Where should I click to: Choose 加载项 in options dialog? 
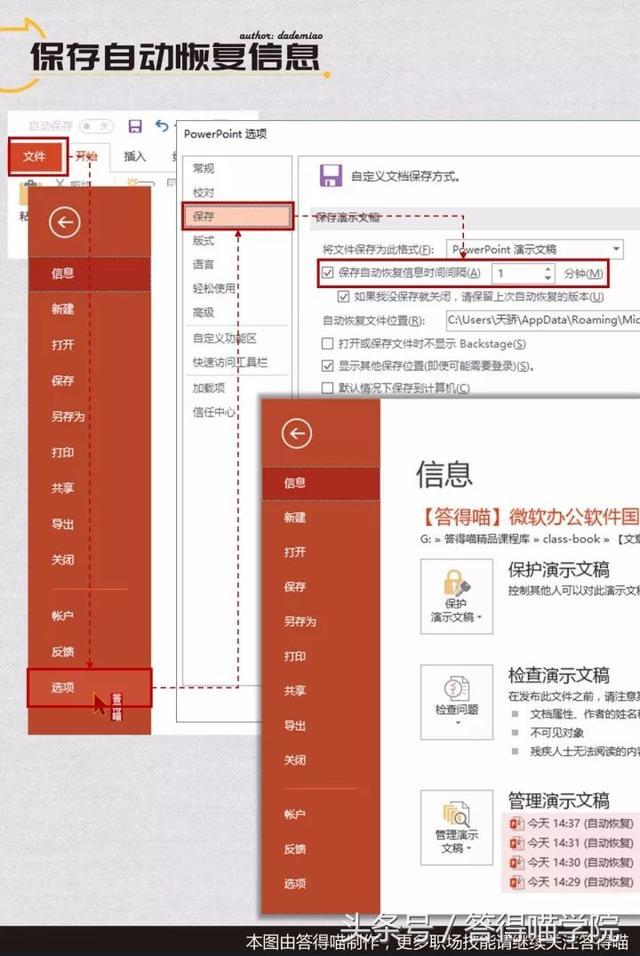[208, 388]
